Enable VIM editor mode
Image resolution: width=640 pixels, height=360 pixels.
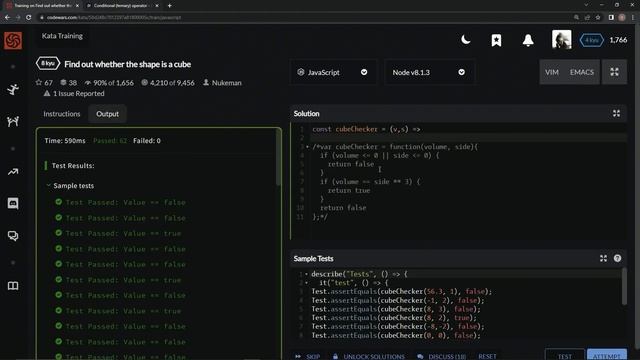coord(552,72)
